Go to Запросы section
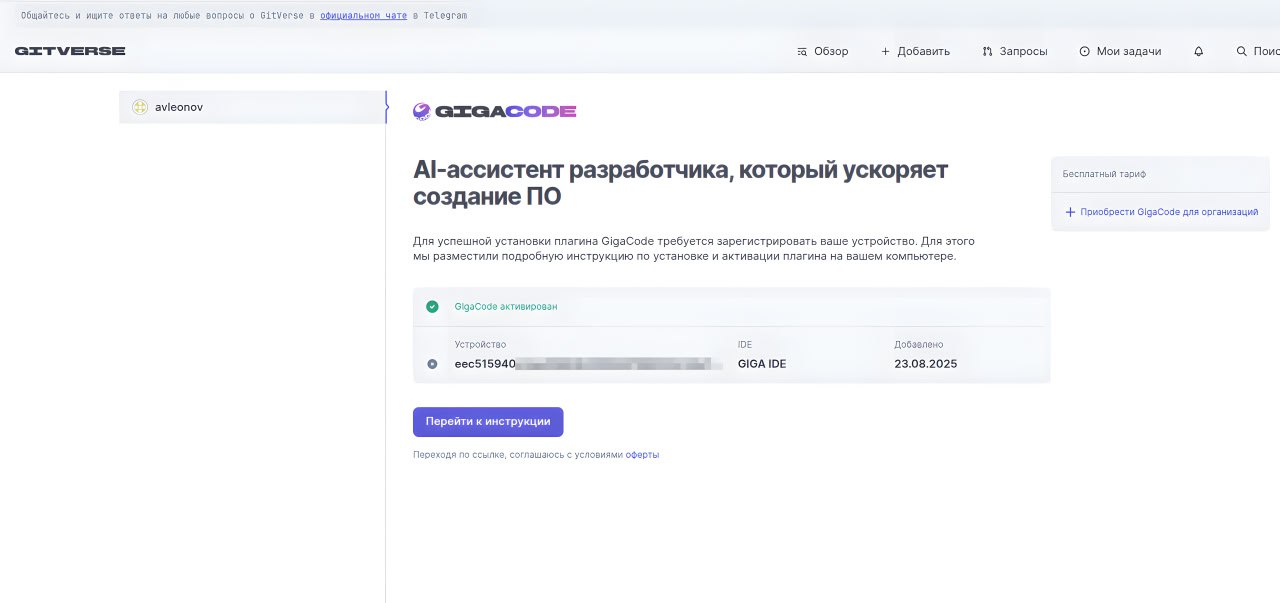Viewport: 1280px width, 603px height. [x=1015, y=51]
